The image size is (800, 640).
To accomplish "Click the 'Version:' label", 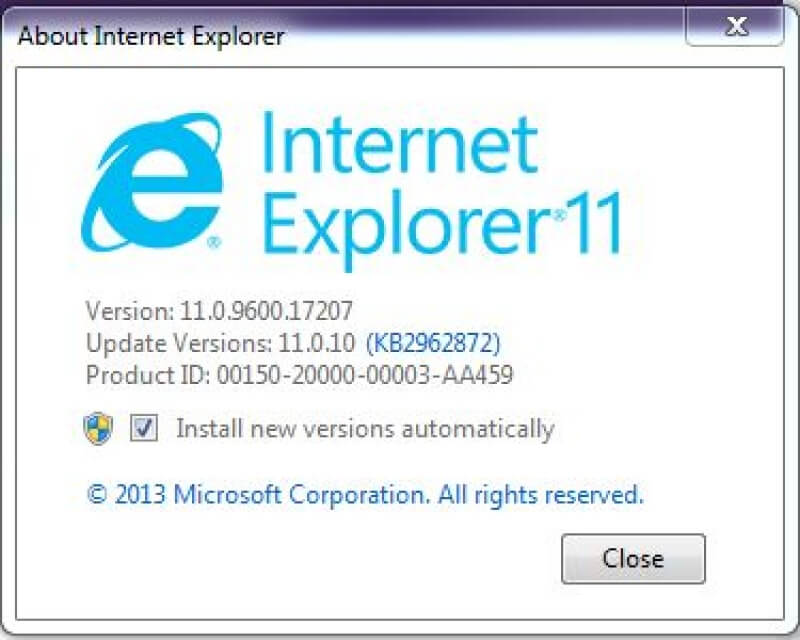I will tap(130, 310).
